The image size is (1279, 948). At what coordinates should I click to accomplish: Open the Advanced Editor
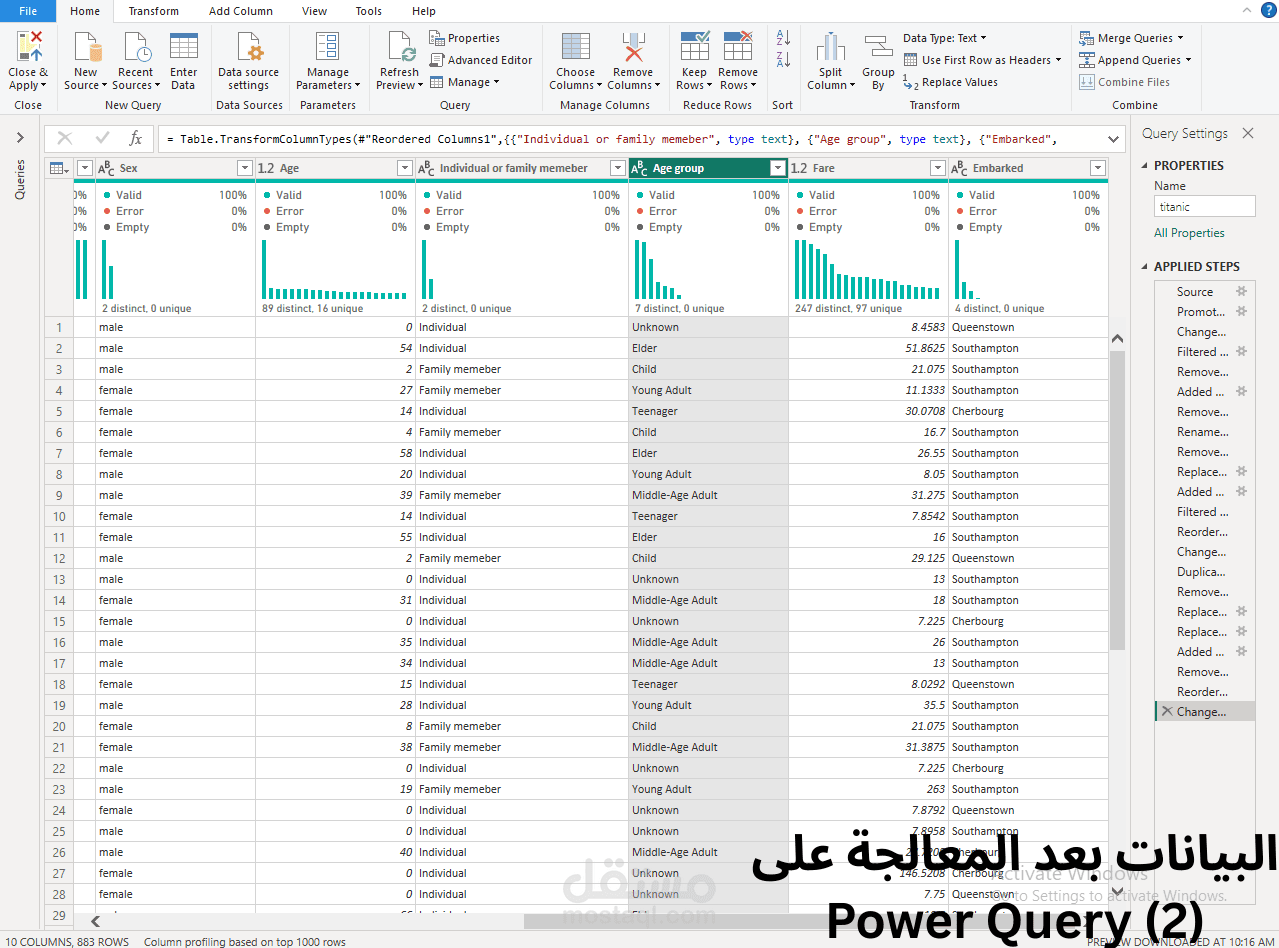coord(481,60)
